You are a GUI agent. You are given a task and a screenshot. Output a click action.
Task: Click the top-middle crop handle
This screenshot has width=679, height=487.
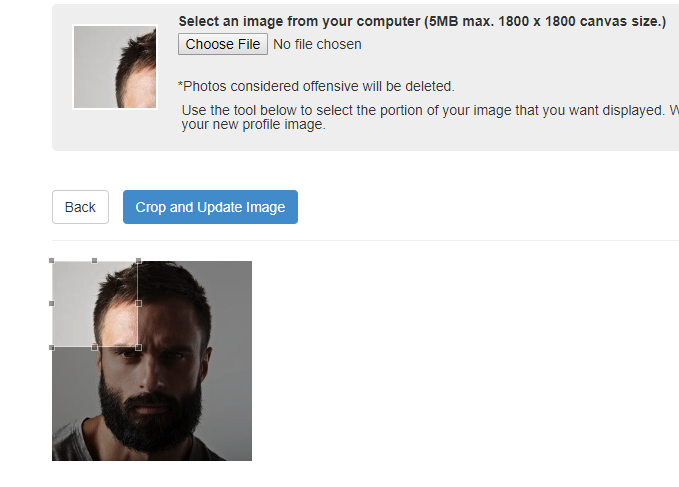[x=95, y=261]
